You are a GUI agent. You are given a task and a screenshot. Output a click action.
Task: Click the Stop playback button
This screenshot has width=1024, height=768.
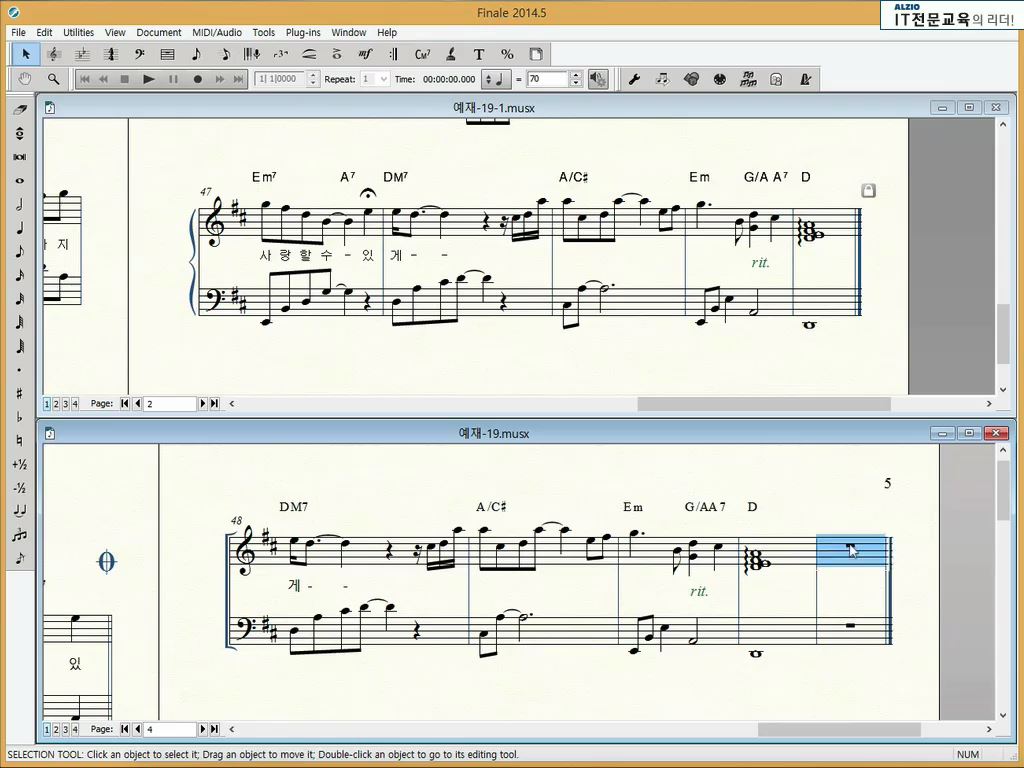pyautogui.click(x=124, y=79)
